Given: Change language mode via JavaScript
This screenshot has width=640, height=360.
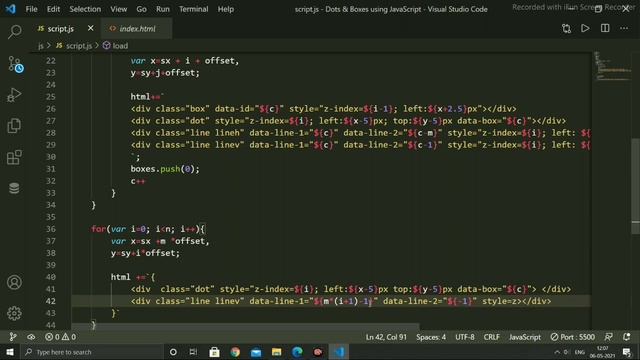Looking at the screenshot, I should (525, 337).
